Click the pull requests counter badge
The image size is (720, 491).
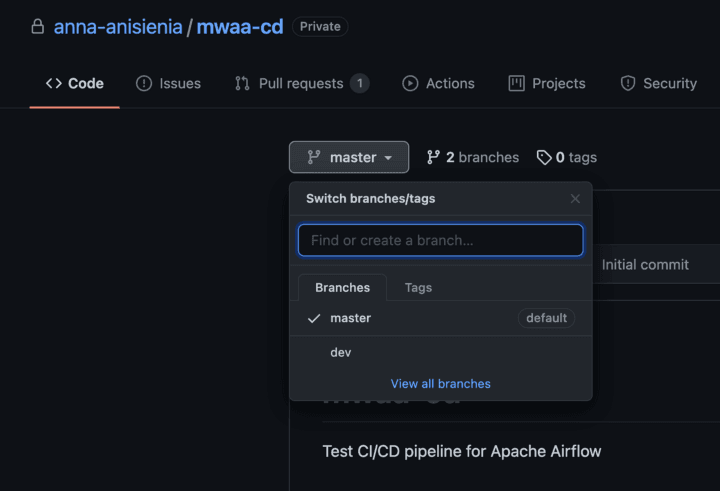pyautogui.click(x=360, y=84)
